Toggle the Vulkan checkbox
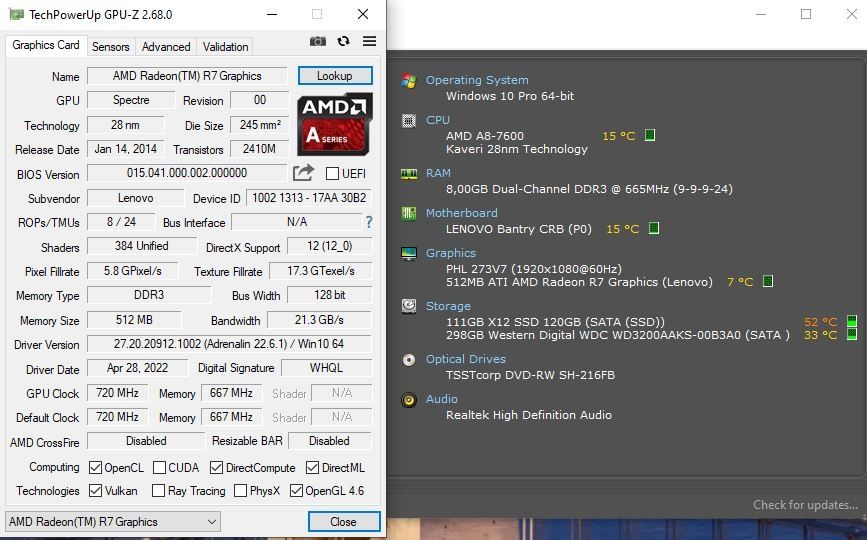 click(95, 490)
